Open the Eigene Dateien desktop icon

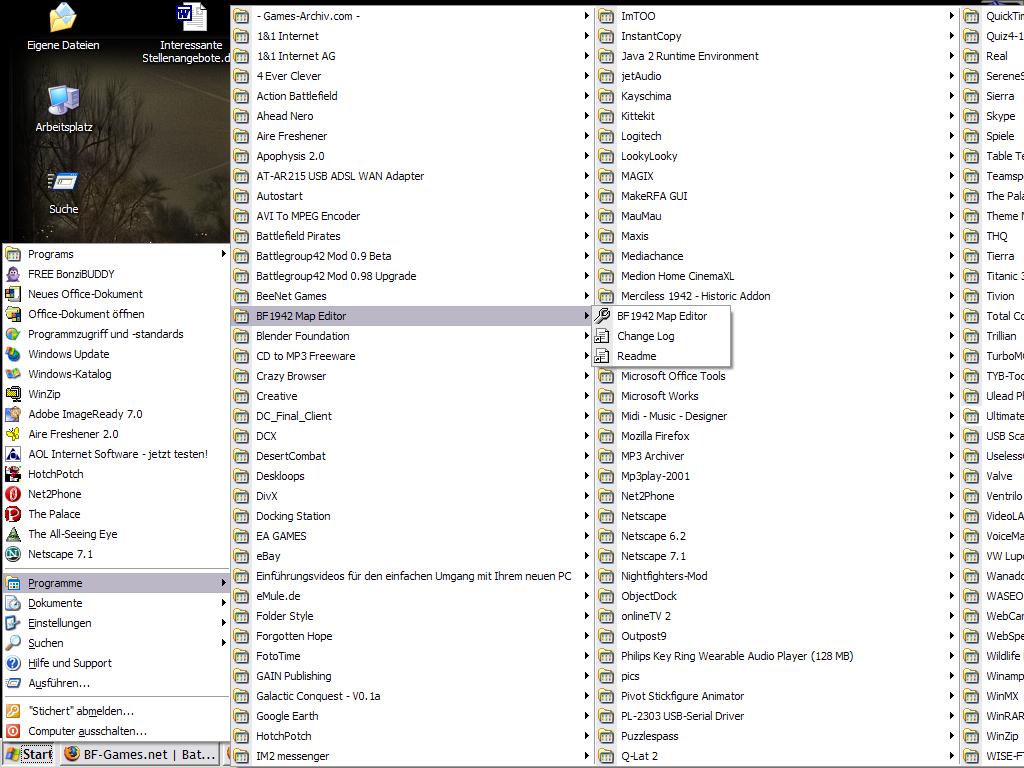click(63, 26)
